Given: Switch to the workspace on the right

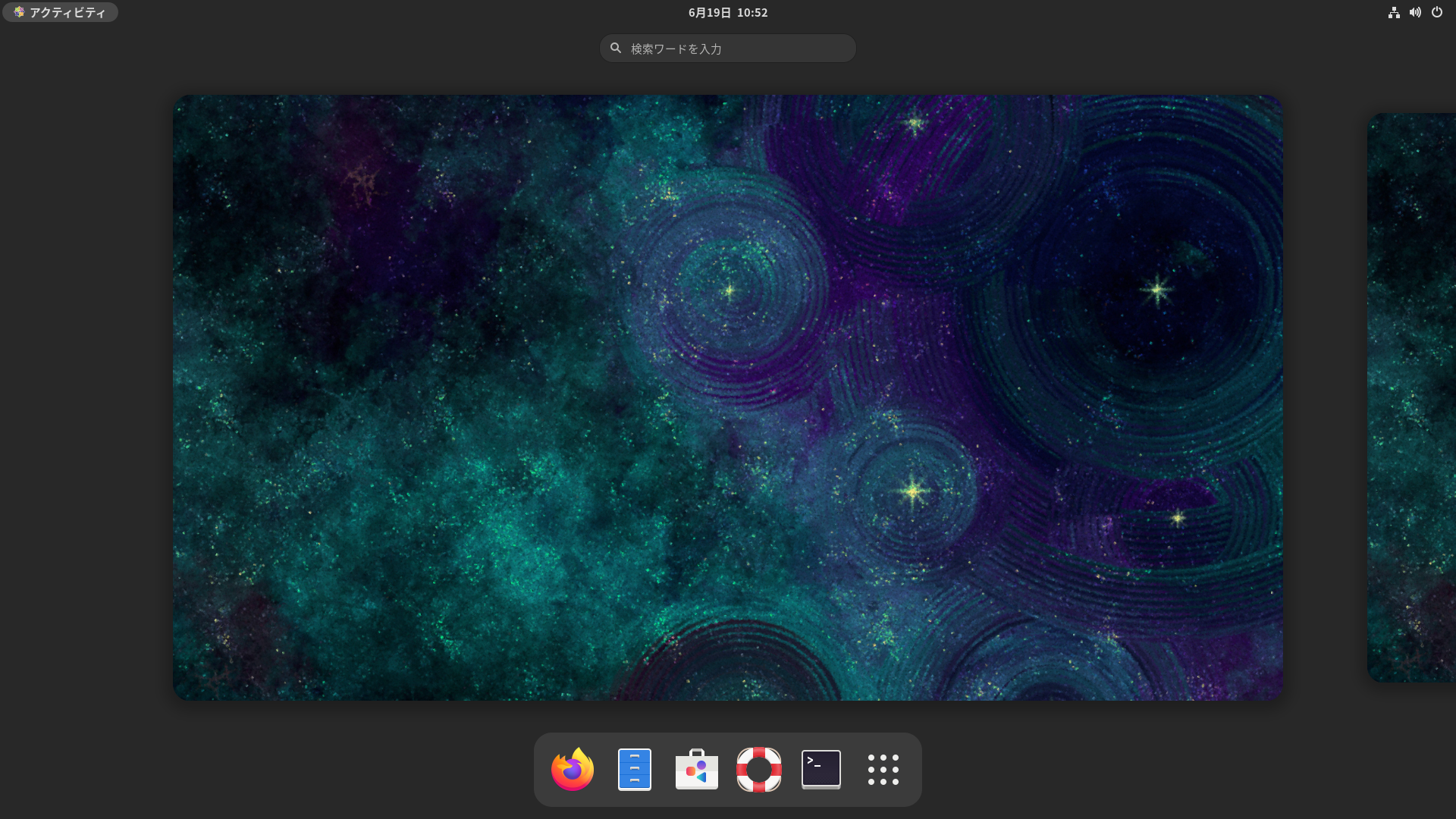Looking at the screenshot, I should [x=1412, y=397].
